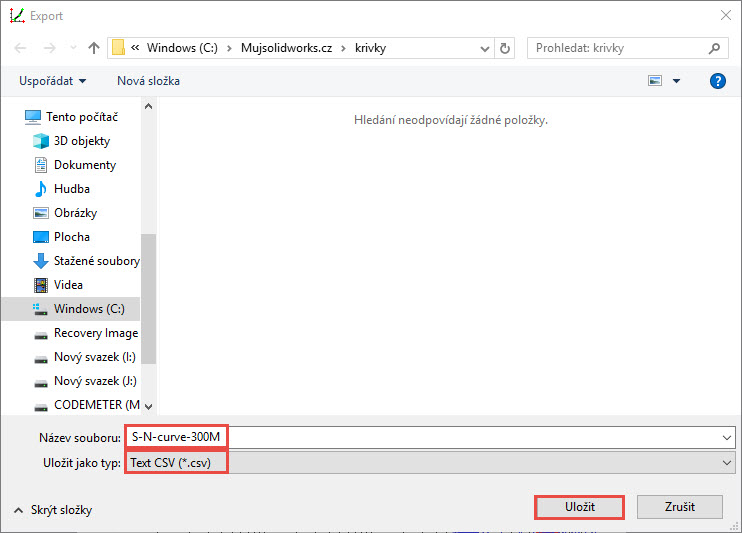Viewport: 742px width, 533px height.
Task: Click the Plocha desktop icon
Action: 41,237
